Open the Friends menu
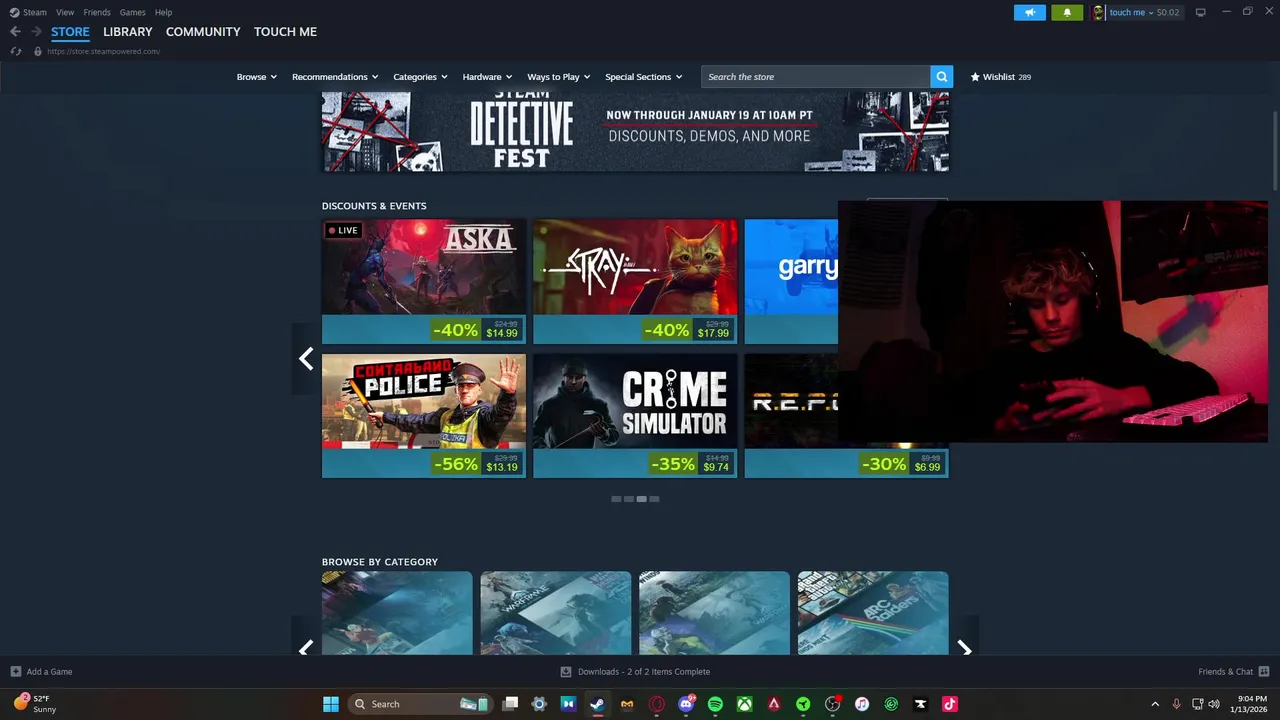The image size is (1280, 720). coord(97,12)
